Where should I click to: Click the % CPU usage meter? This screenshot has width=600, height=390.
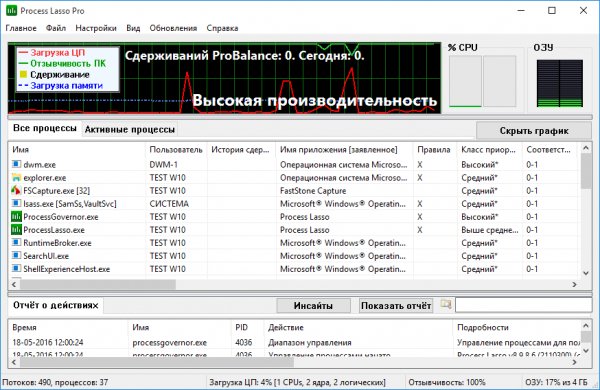[482, 81]
